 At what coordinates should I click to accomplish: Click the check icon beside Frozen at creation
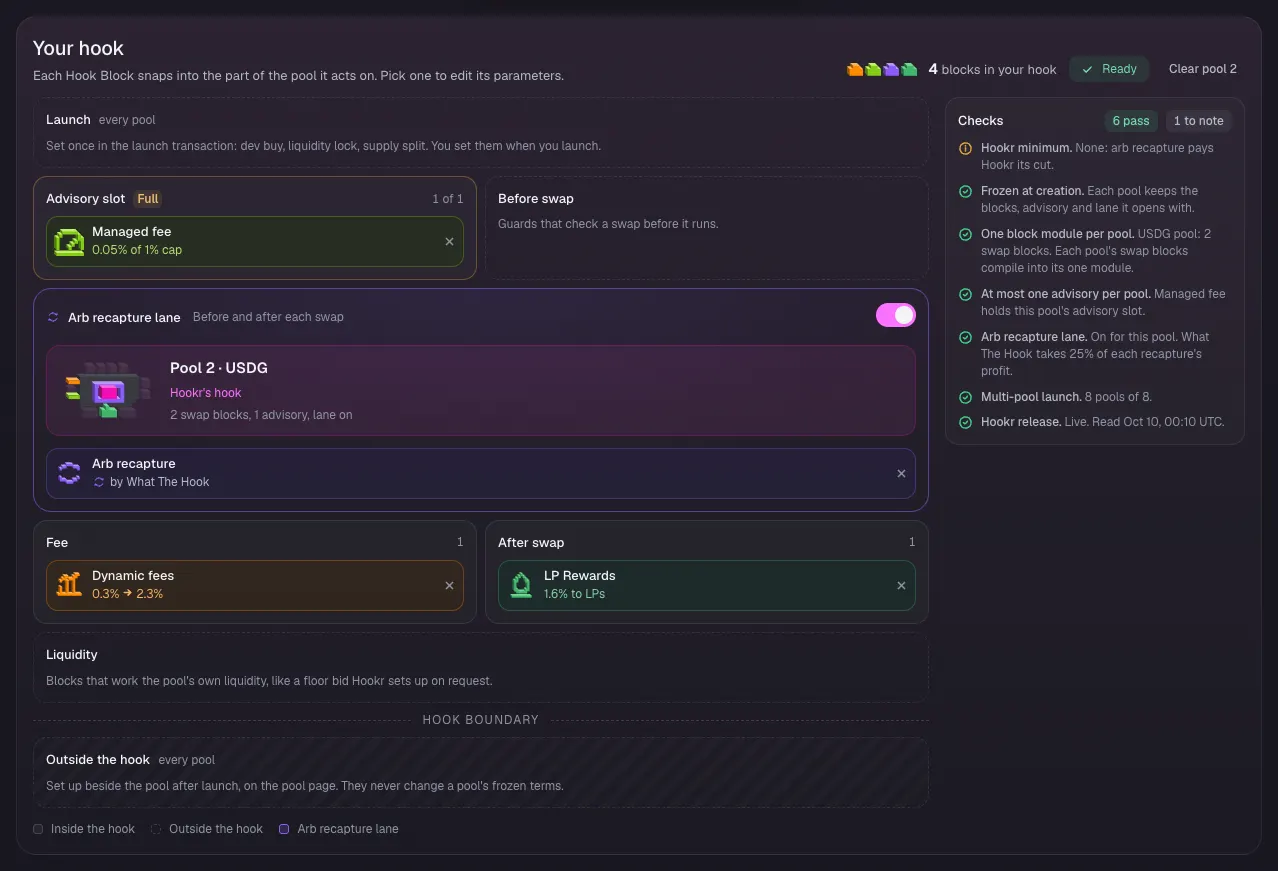tap(965, 191)
